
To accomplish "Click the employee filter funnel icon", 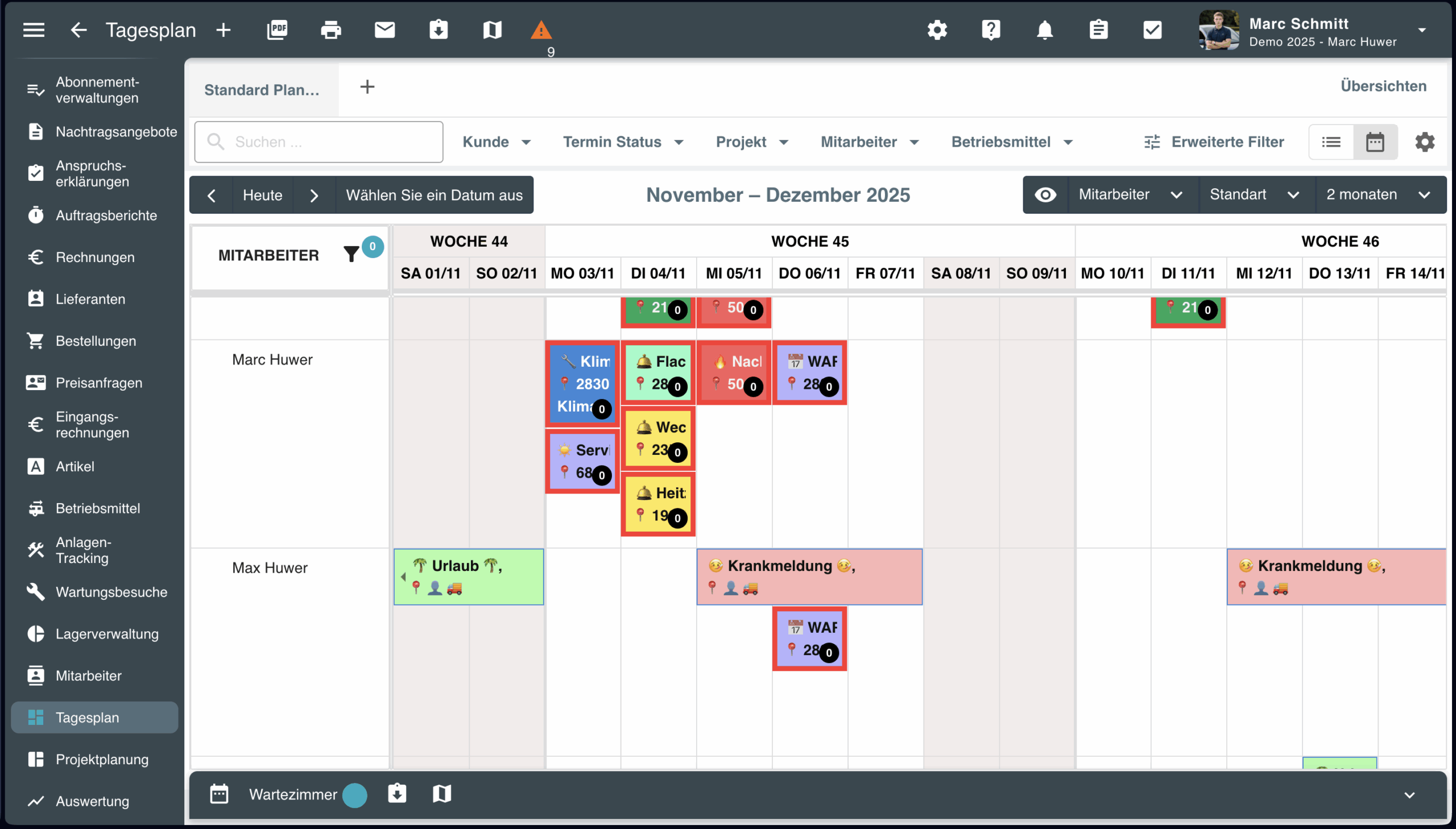I will coord(351,254).
